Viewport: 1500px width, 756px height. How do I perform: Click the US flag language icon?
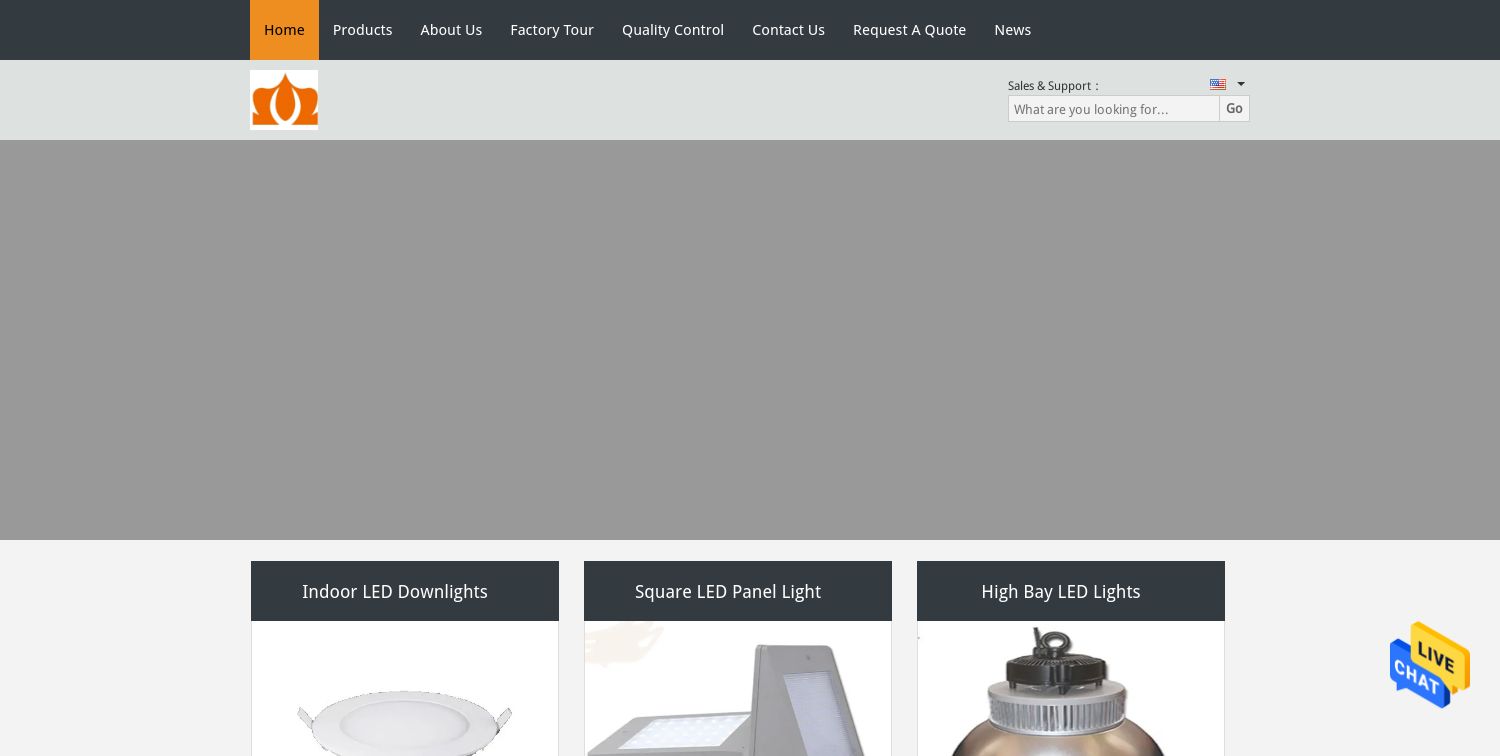coord(1217,84)
